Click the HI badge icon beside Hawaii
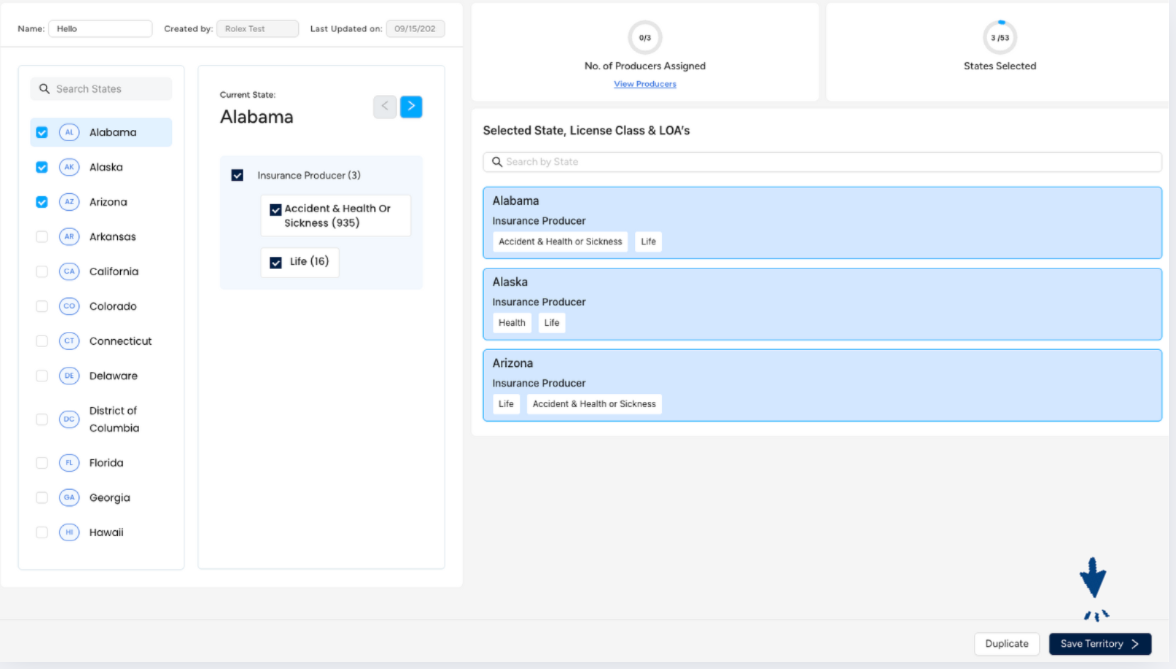 point(69,533)
